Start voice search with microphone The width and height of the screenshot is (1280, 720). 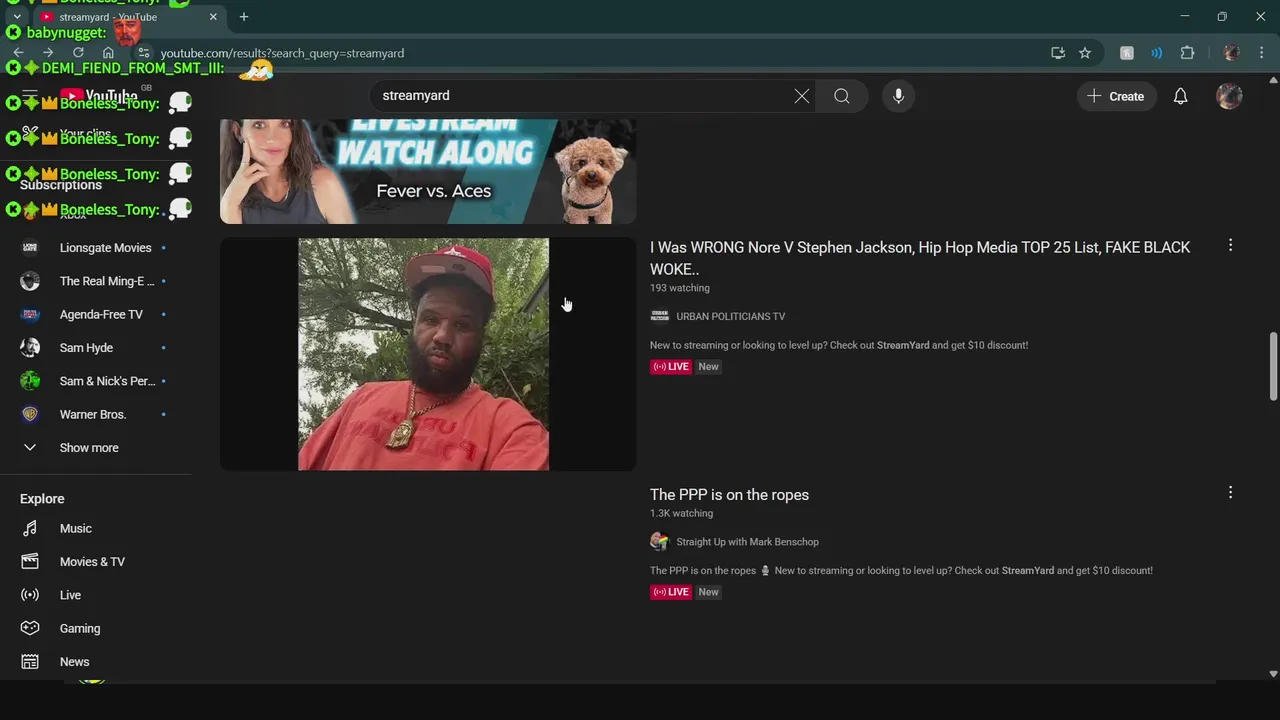point(898,96)
